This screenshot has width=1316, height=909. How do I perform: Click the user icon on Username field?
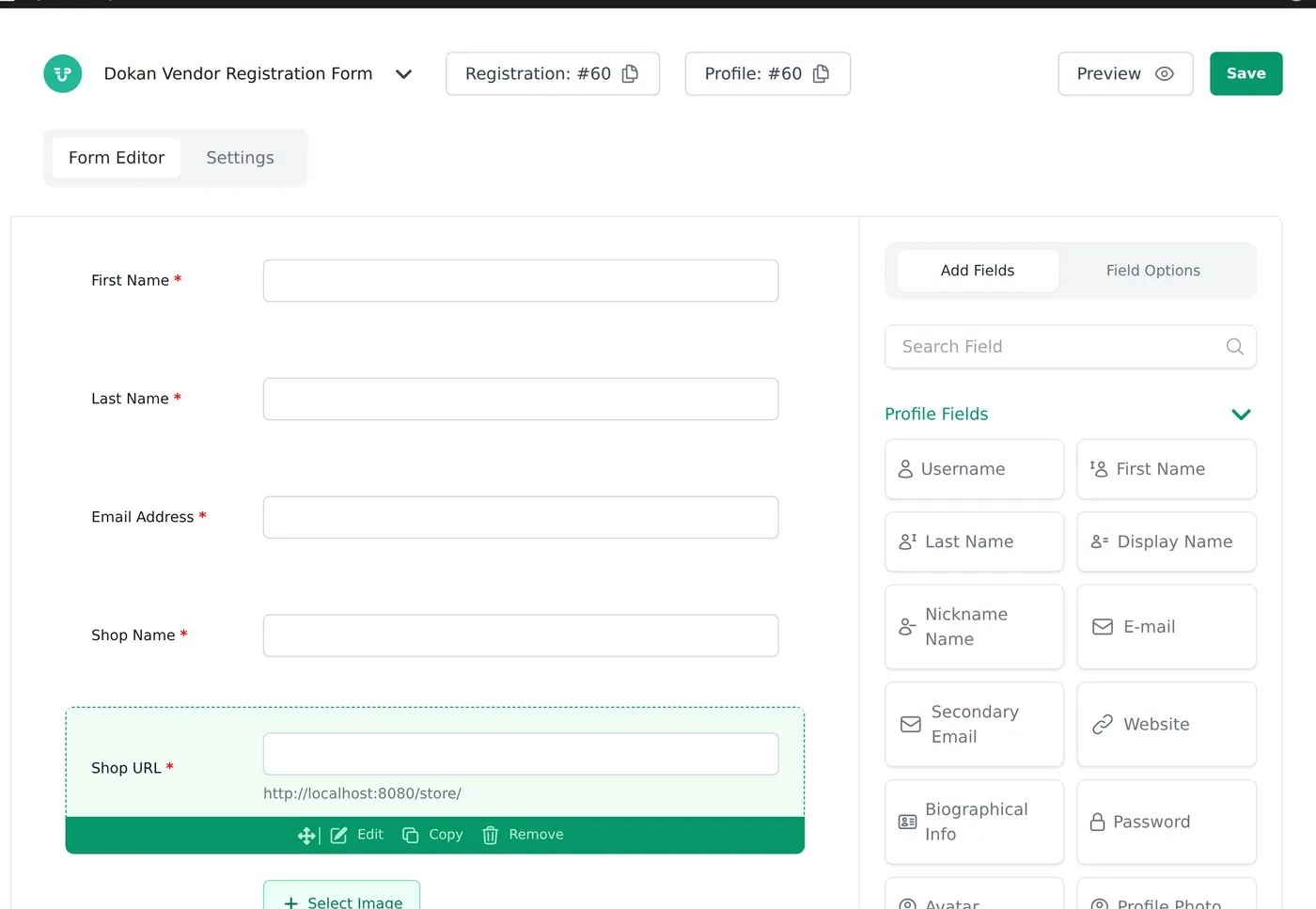click(905, 469)
